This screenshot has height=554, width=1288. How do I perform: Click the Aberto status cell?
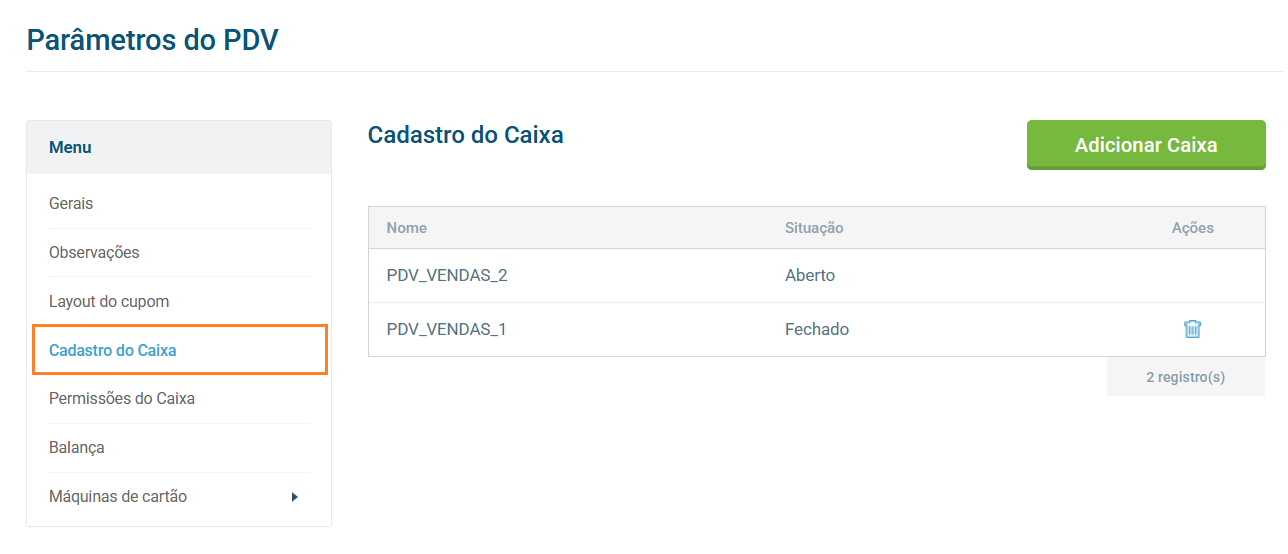(810, 275)
